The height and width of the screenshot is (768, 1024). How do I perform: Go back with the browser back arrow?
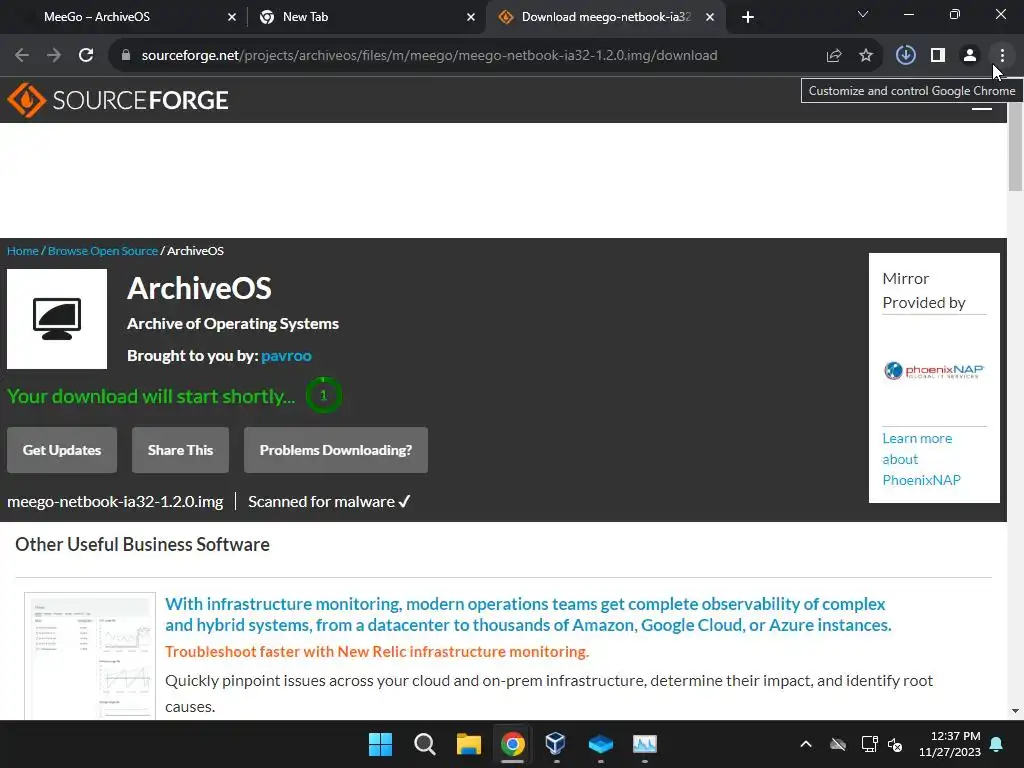click(22, 56)
